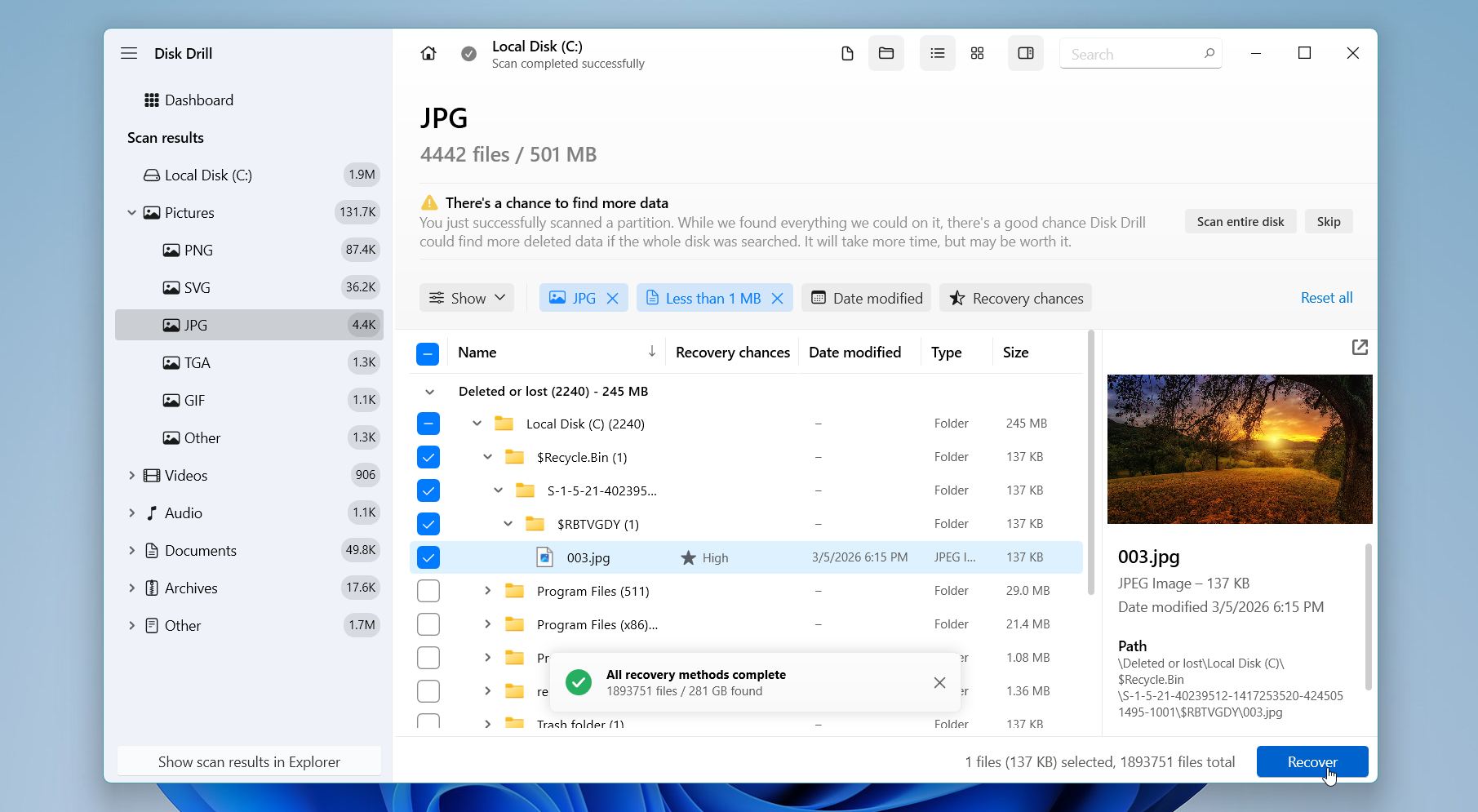Expand the Audio category
Screen dimensions: 1478x812
(131, 513)
